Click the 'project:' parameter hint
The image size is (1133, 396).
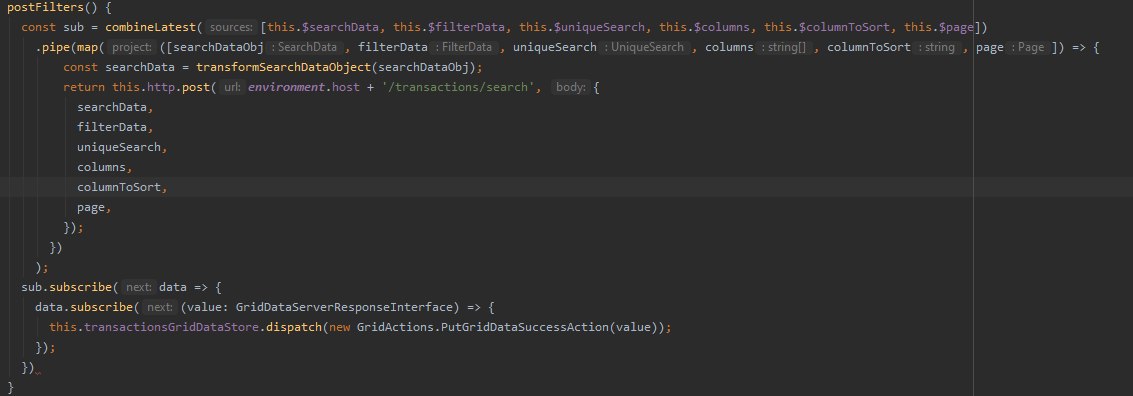click(x=132, y=48)
